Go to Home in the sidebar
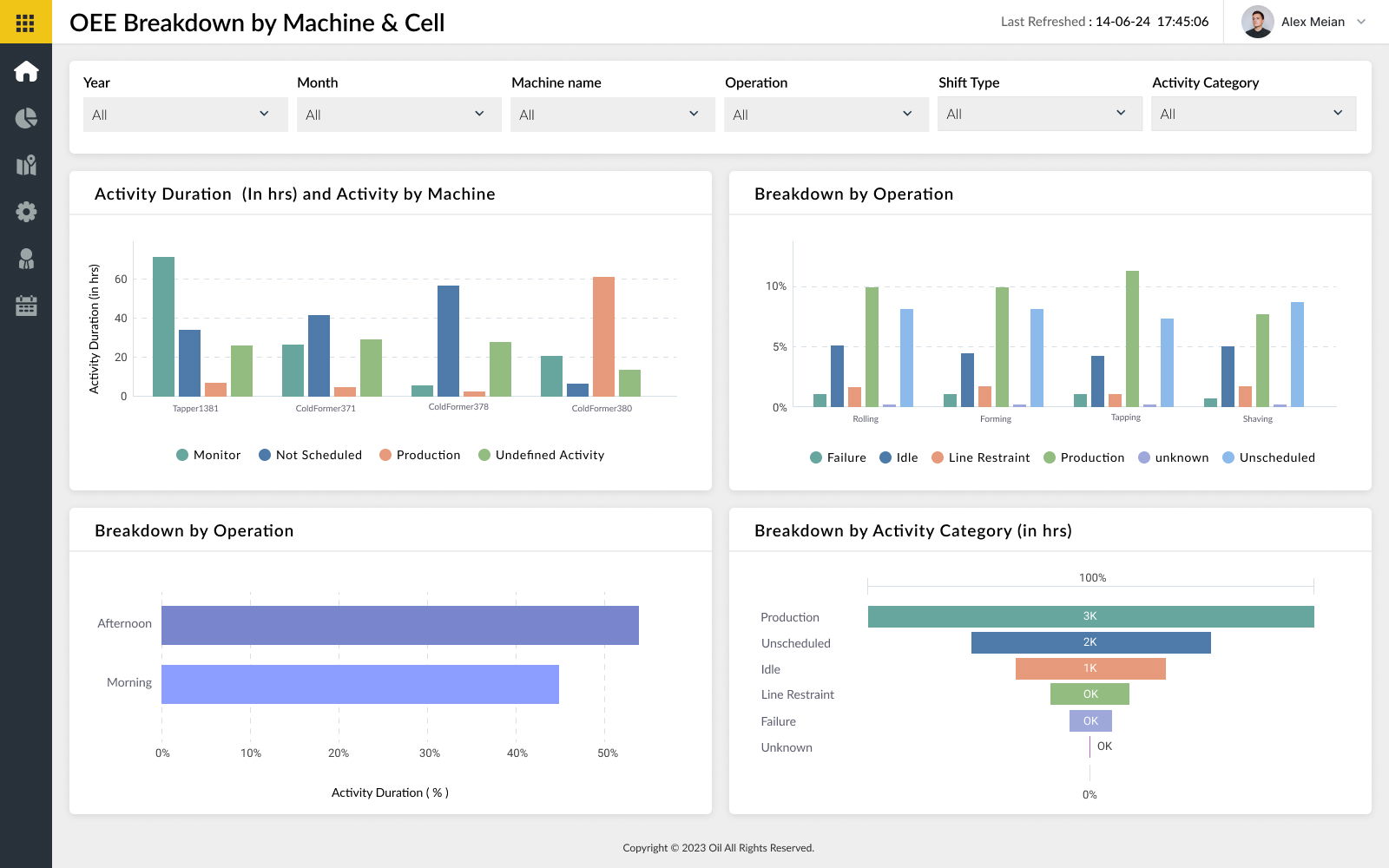 pos(26,71)
